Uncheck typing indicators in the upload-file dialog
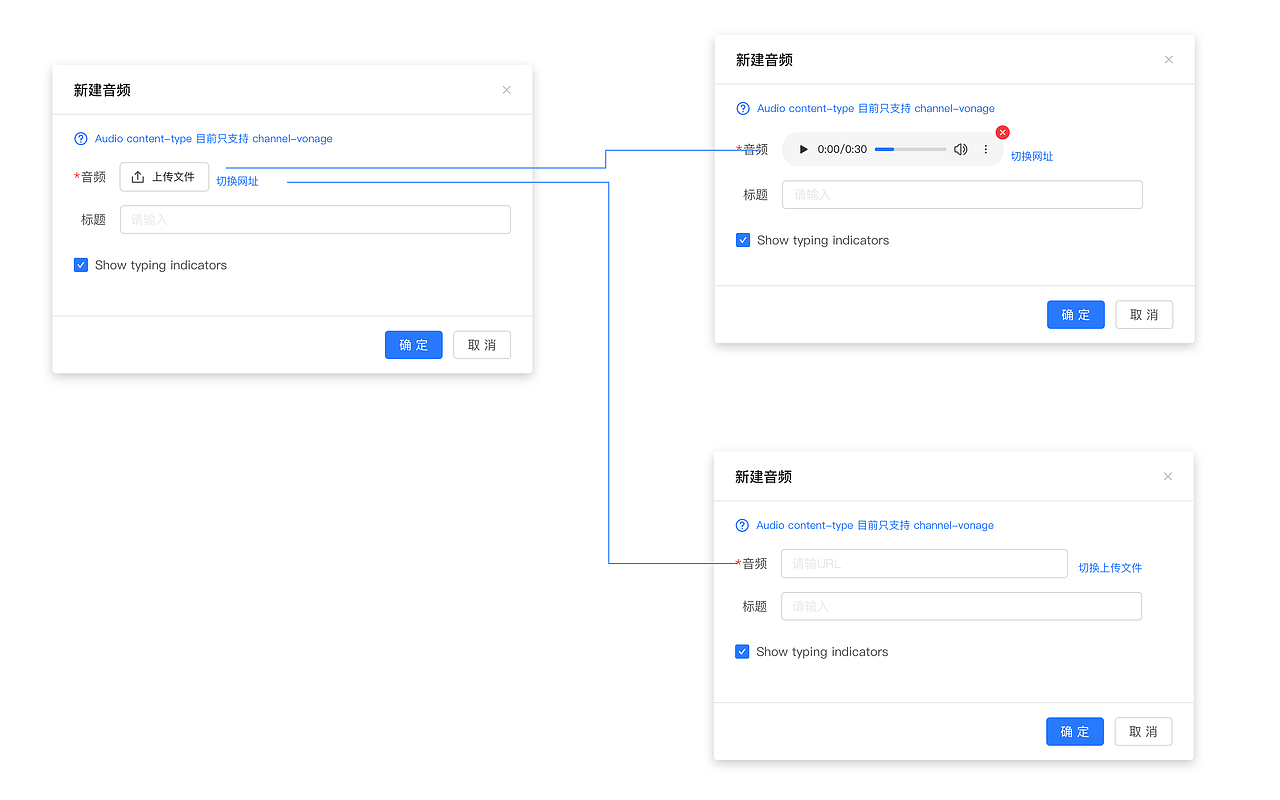Viewport: 1280px width, 800px height. 81,265
